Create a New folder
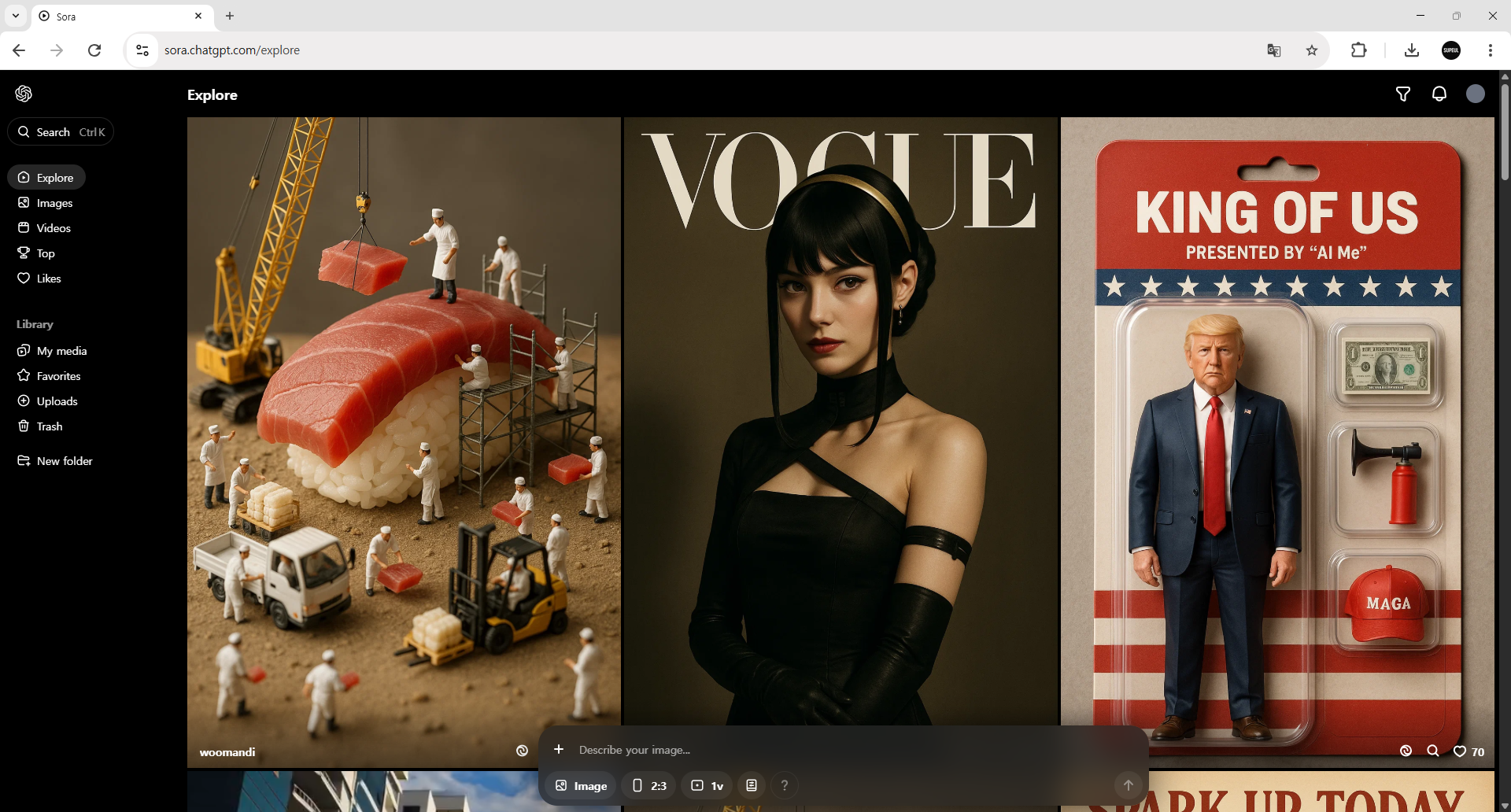Screen dimensions: 1511x812 point(55,461)
